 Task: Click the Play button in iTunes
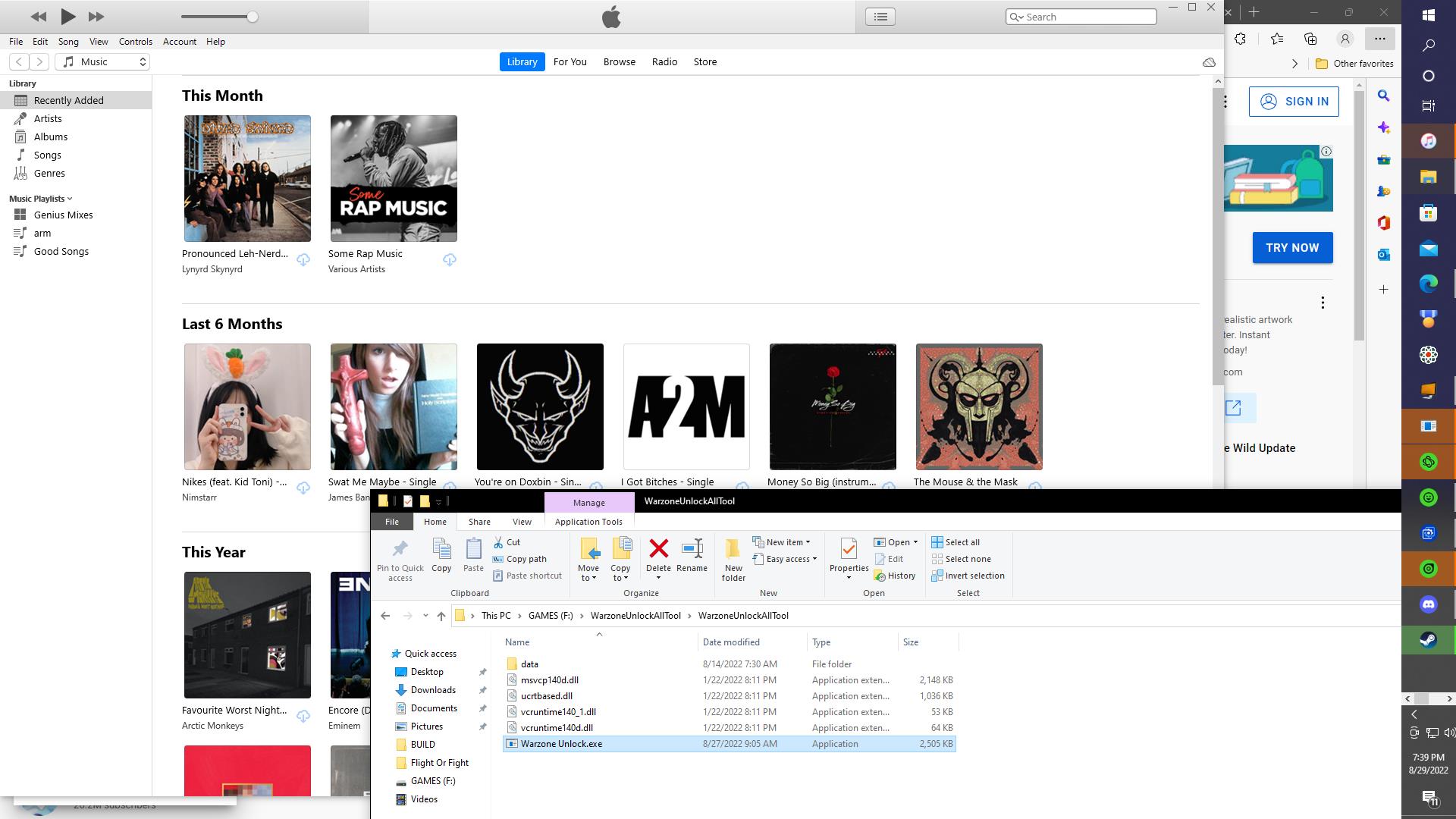(x=67, y=16)
